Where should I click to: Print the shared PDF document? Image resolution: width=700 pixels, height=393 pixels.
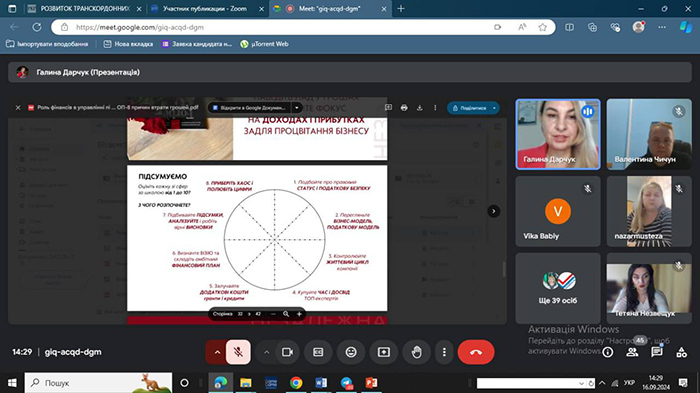(404, 108)
